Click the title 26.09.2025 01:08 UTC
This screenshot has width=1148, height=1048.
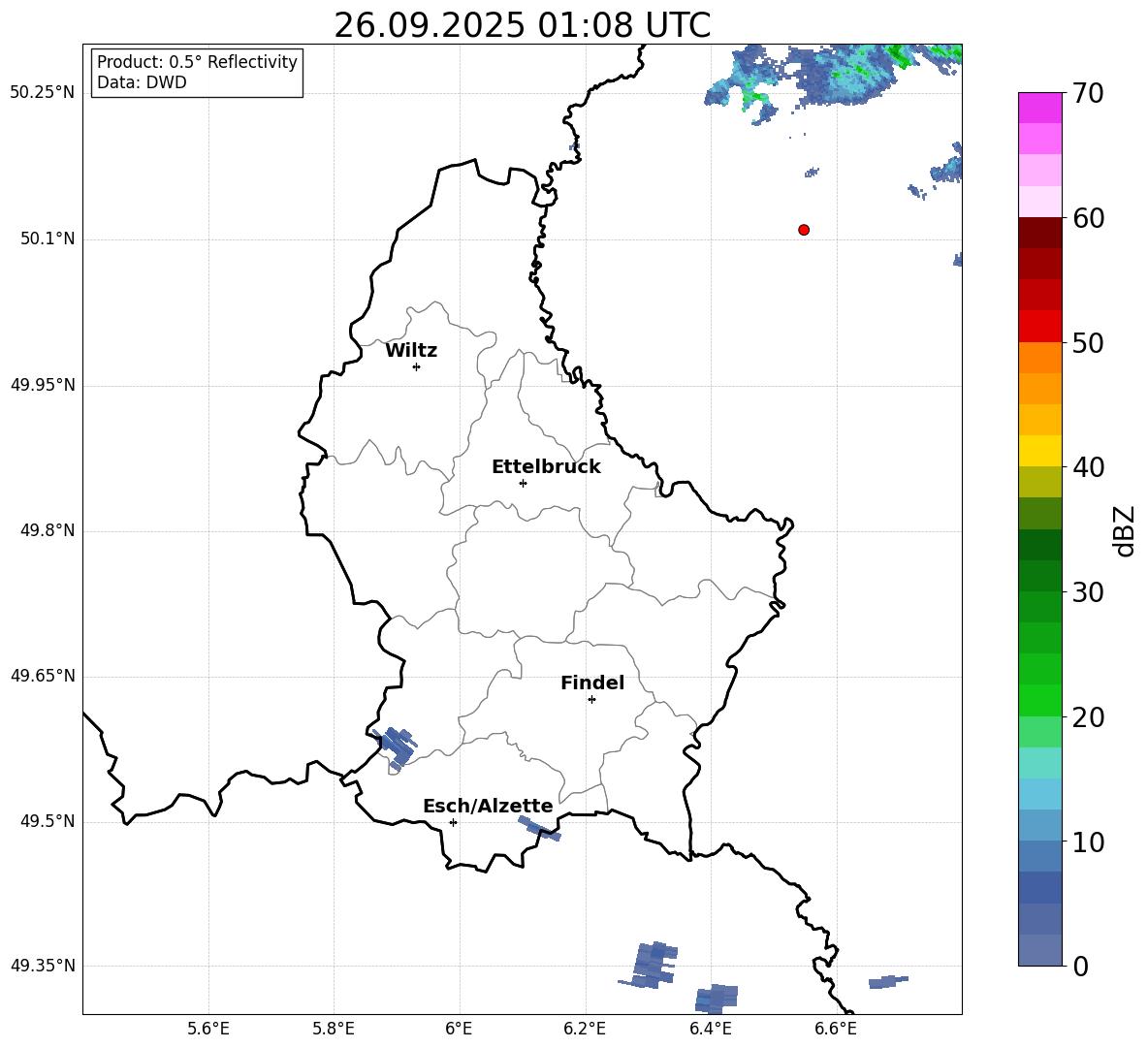click(x=522, y=25)
